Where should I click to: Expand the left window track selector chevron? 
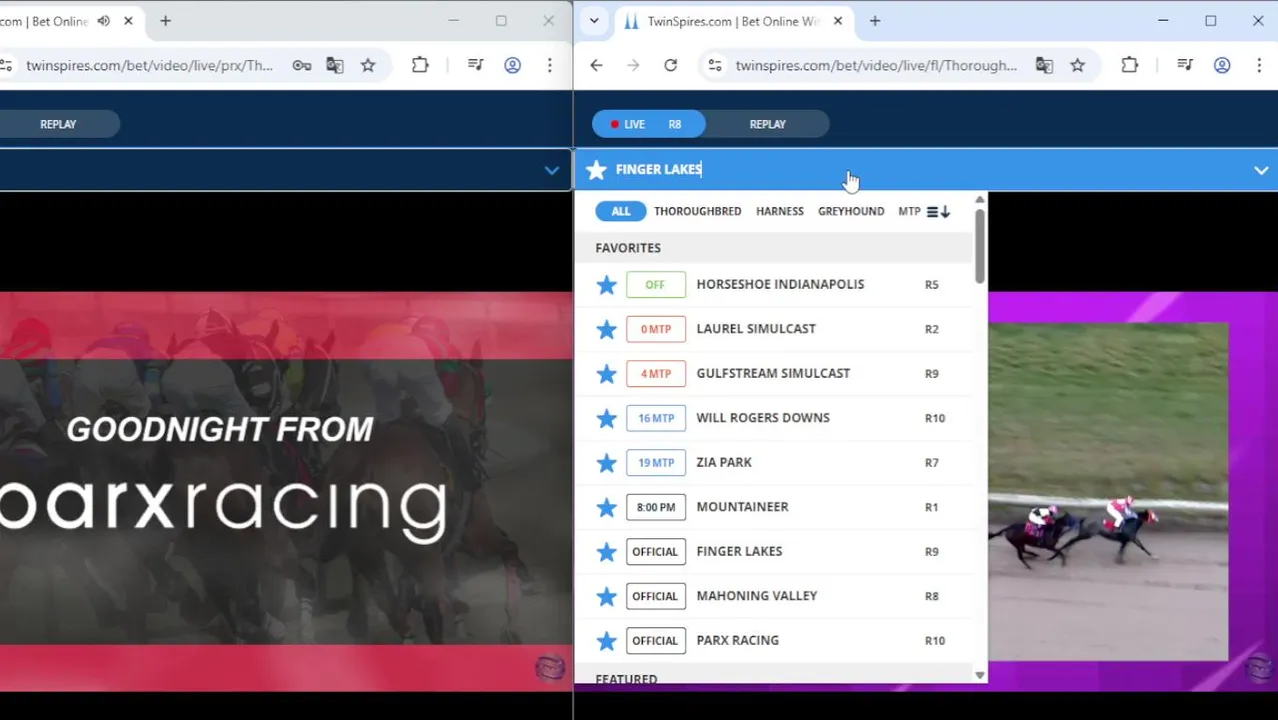point(551,170)
